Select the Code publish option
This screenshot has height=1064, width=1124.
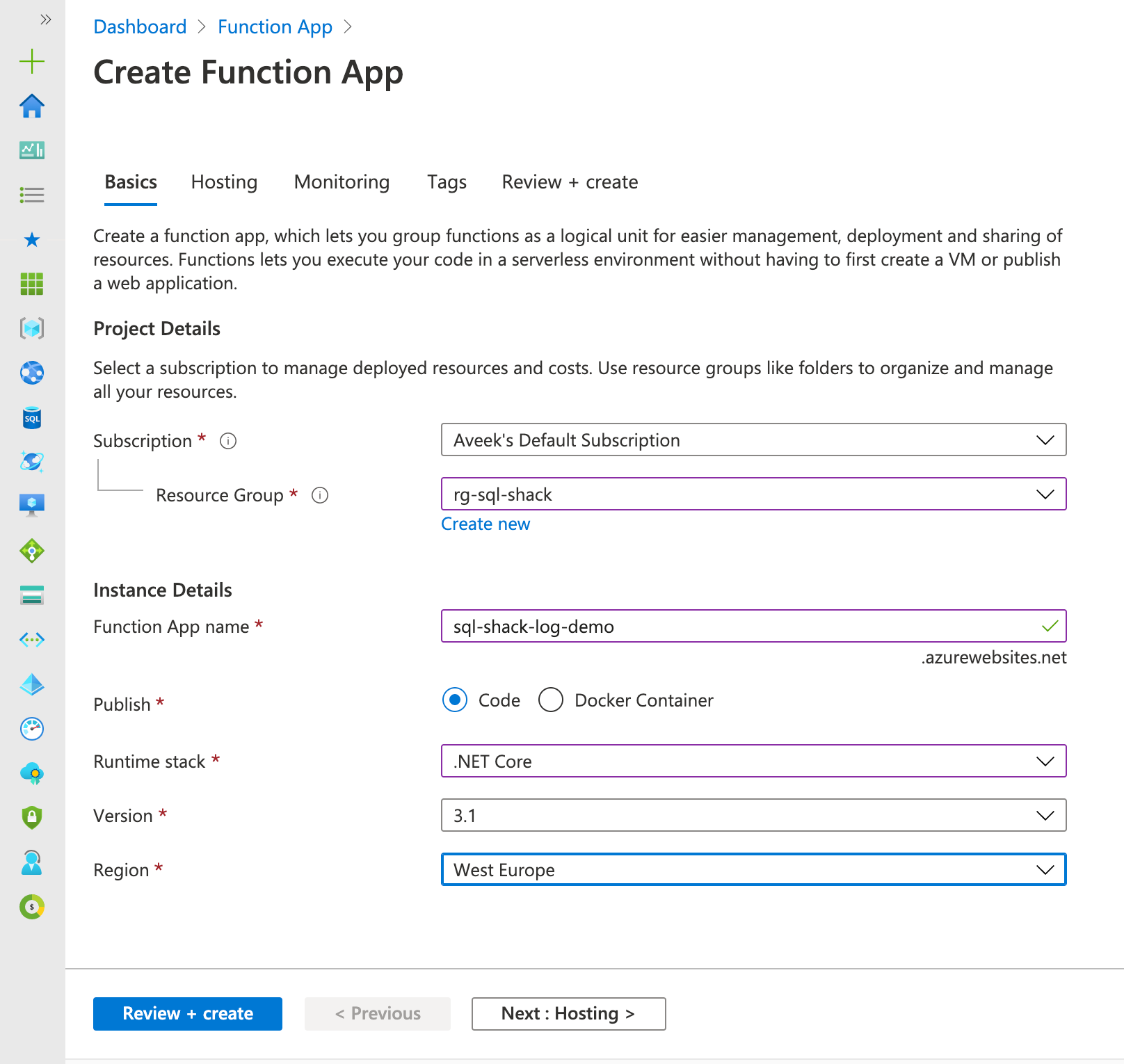[x=455, y=700]
